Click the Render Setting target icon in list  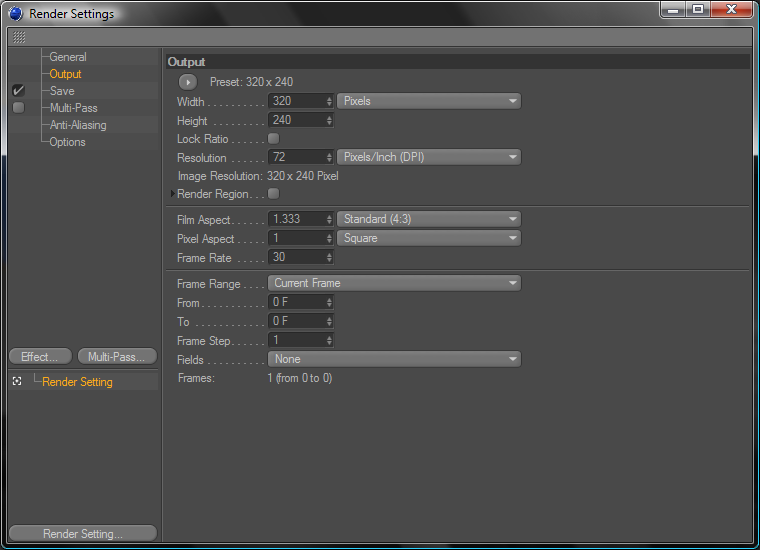point(17,382)
